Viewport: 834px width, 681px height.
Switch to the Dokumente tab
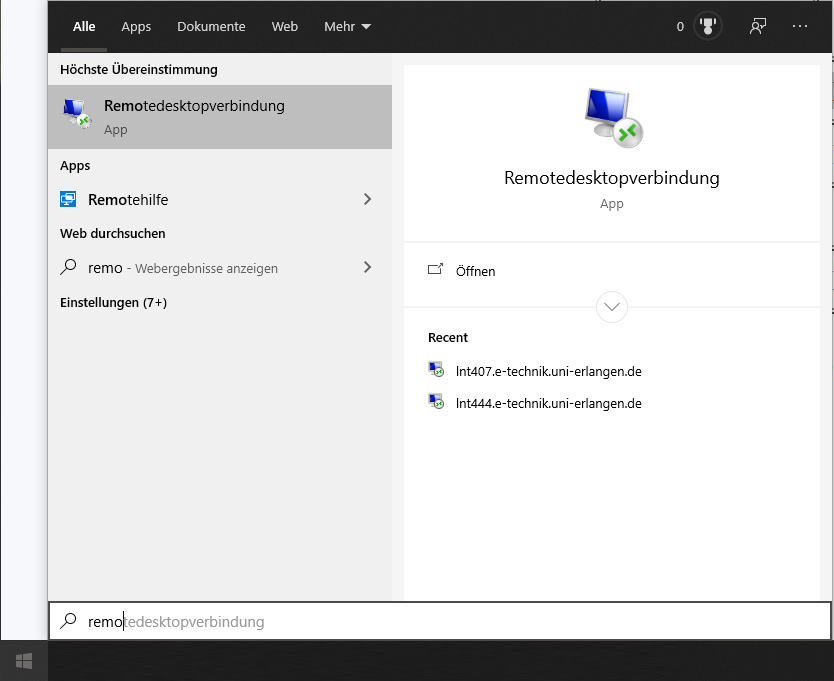point(211,27)
